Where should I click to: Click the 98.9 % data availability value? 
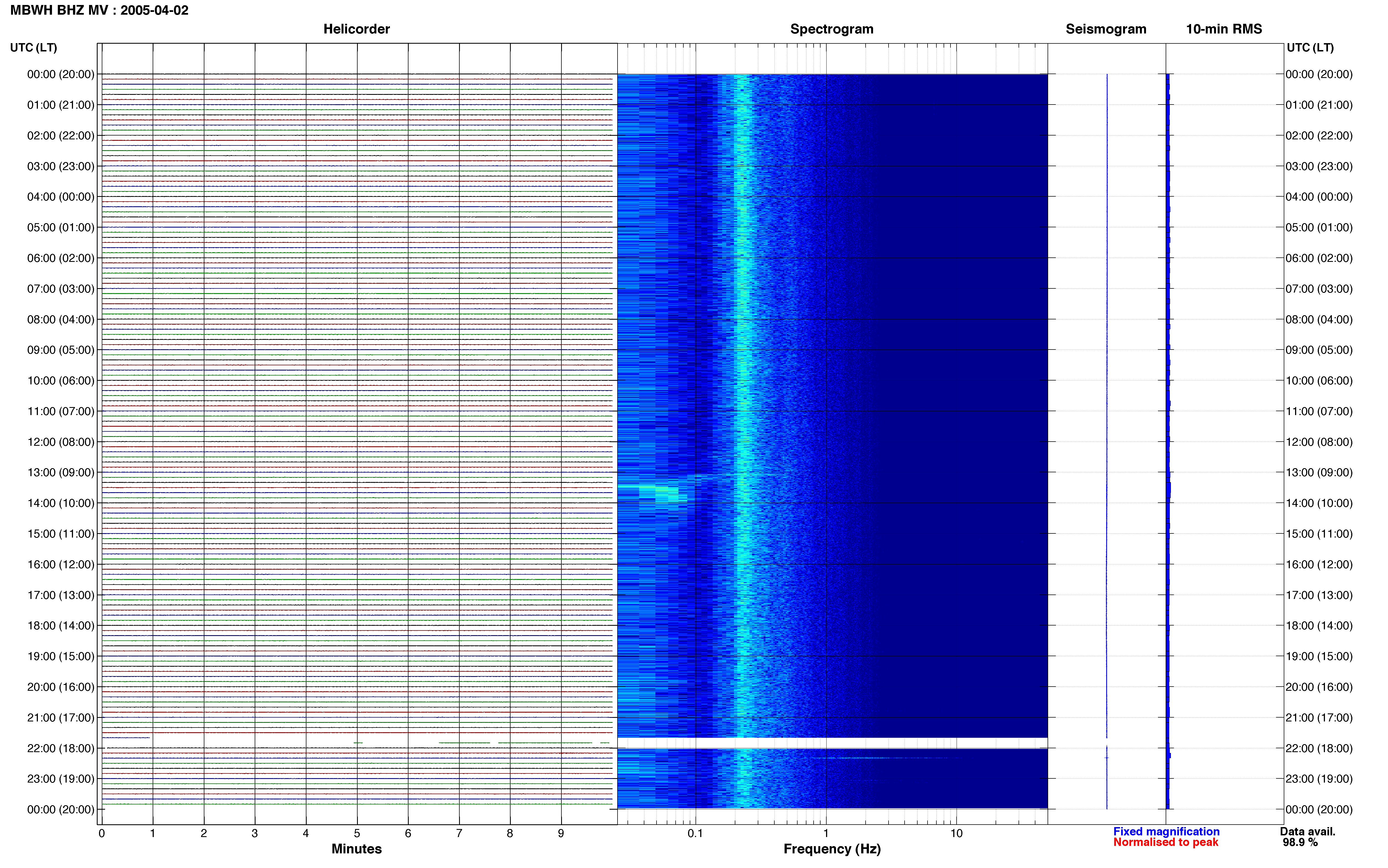(x=1300, y=842)
